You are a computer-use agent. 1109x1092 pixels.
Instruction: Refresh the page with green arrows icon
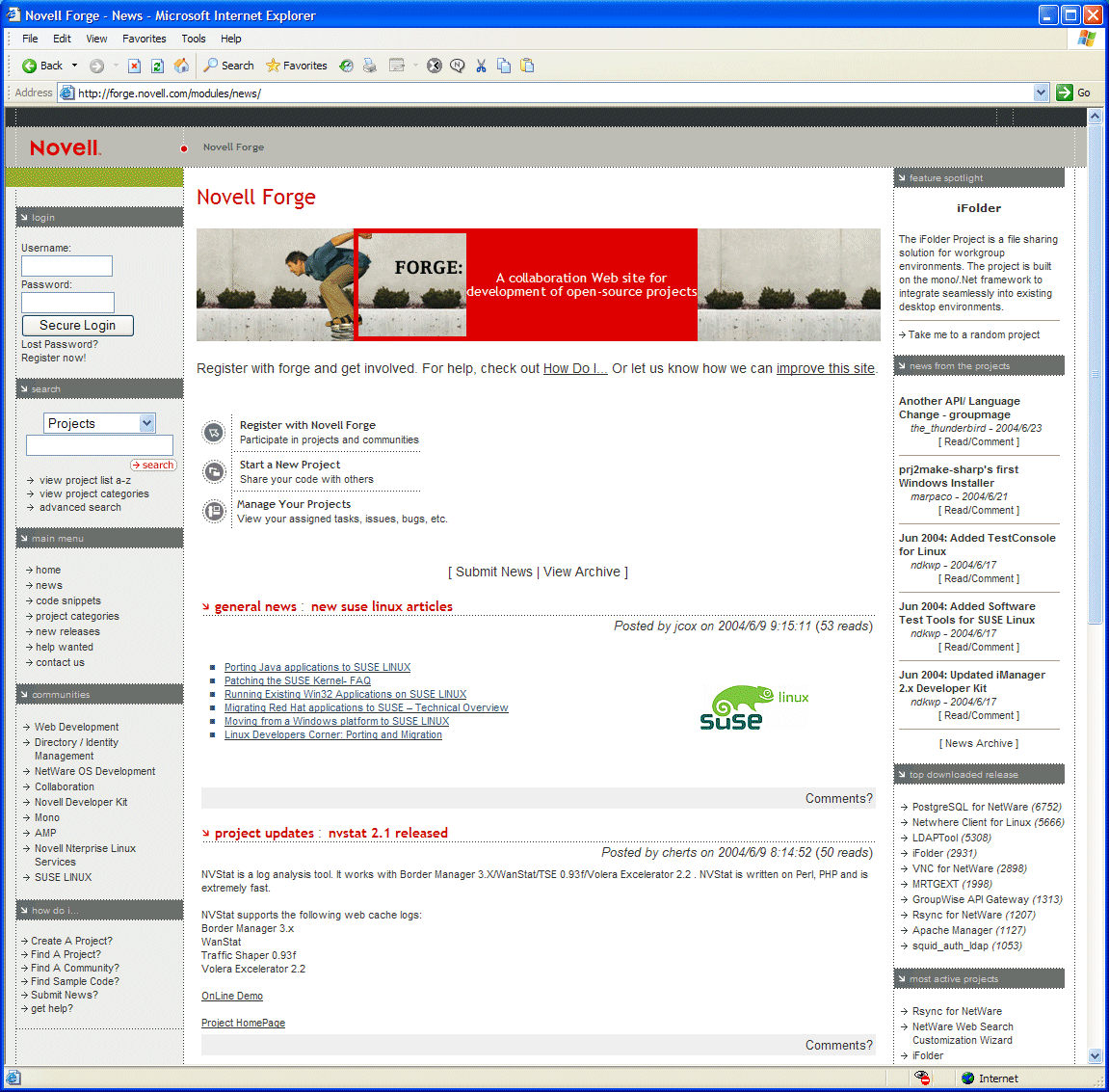pyautogui.click(x=157, y=66)
